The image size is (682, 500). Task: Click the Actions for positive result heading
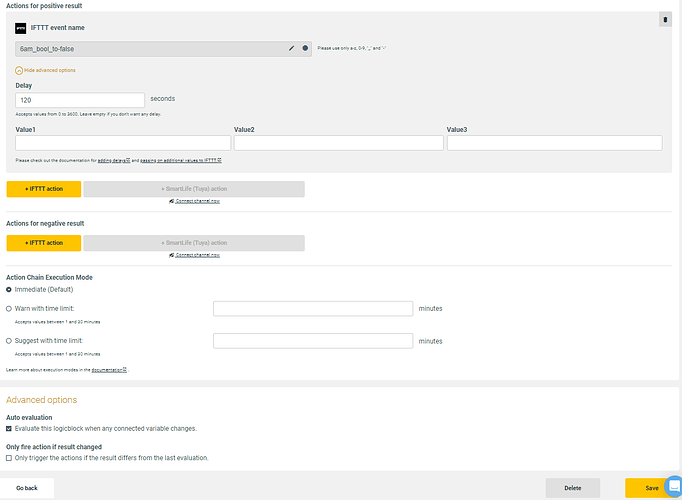coord(44,6)
